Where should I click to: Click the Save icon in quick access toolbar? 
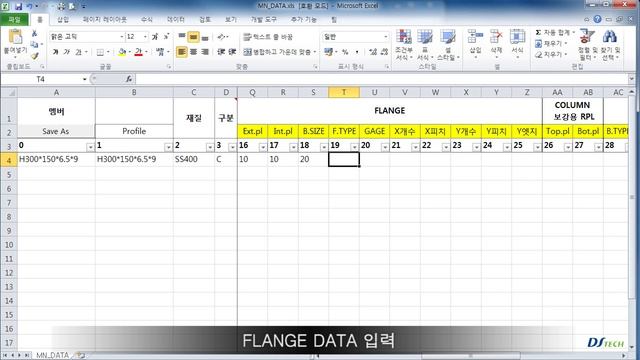pyautogui.click(x=18, y=6)
